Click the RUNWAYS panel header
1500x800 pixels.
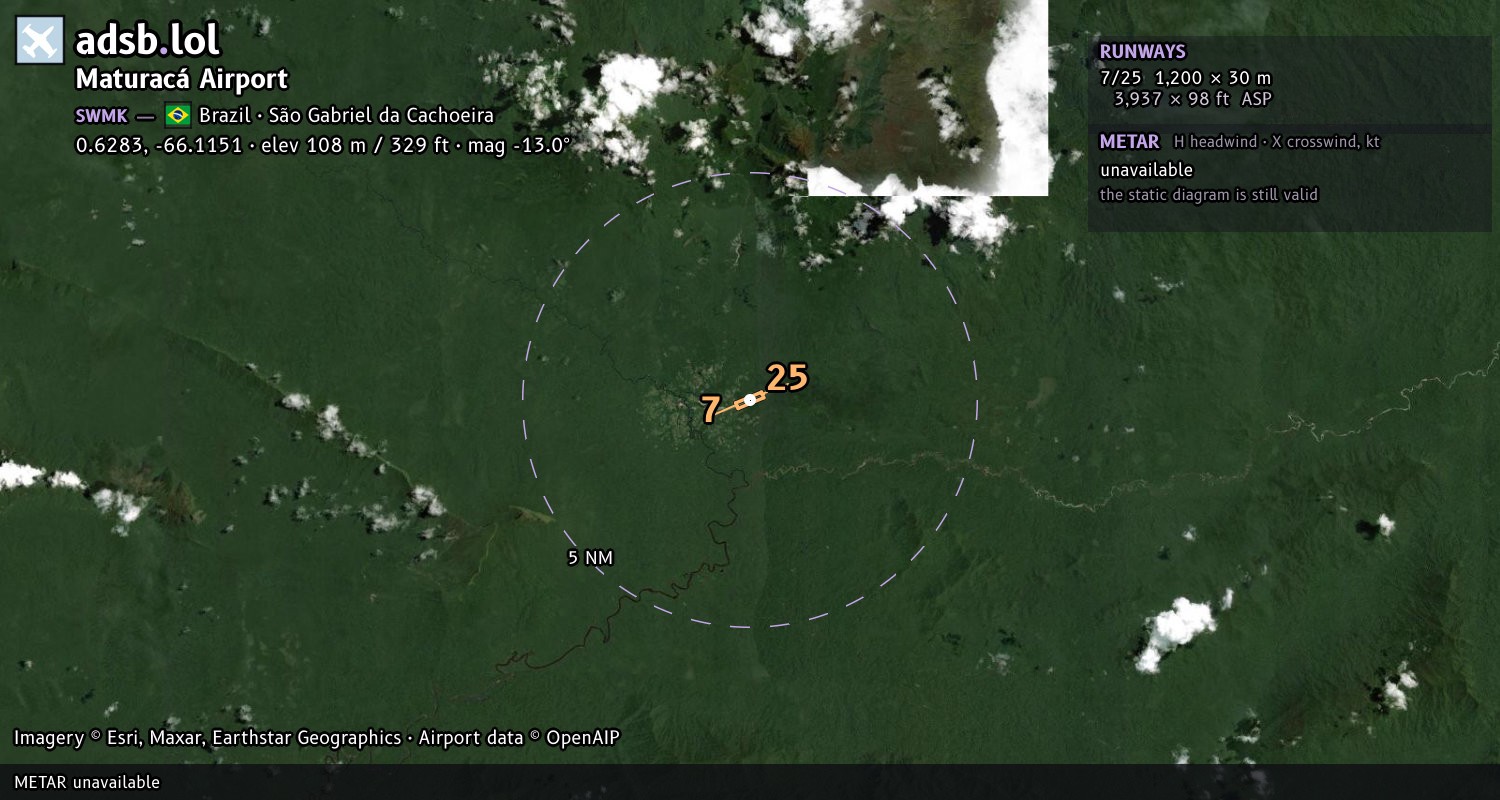1143,52
